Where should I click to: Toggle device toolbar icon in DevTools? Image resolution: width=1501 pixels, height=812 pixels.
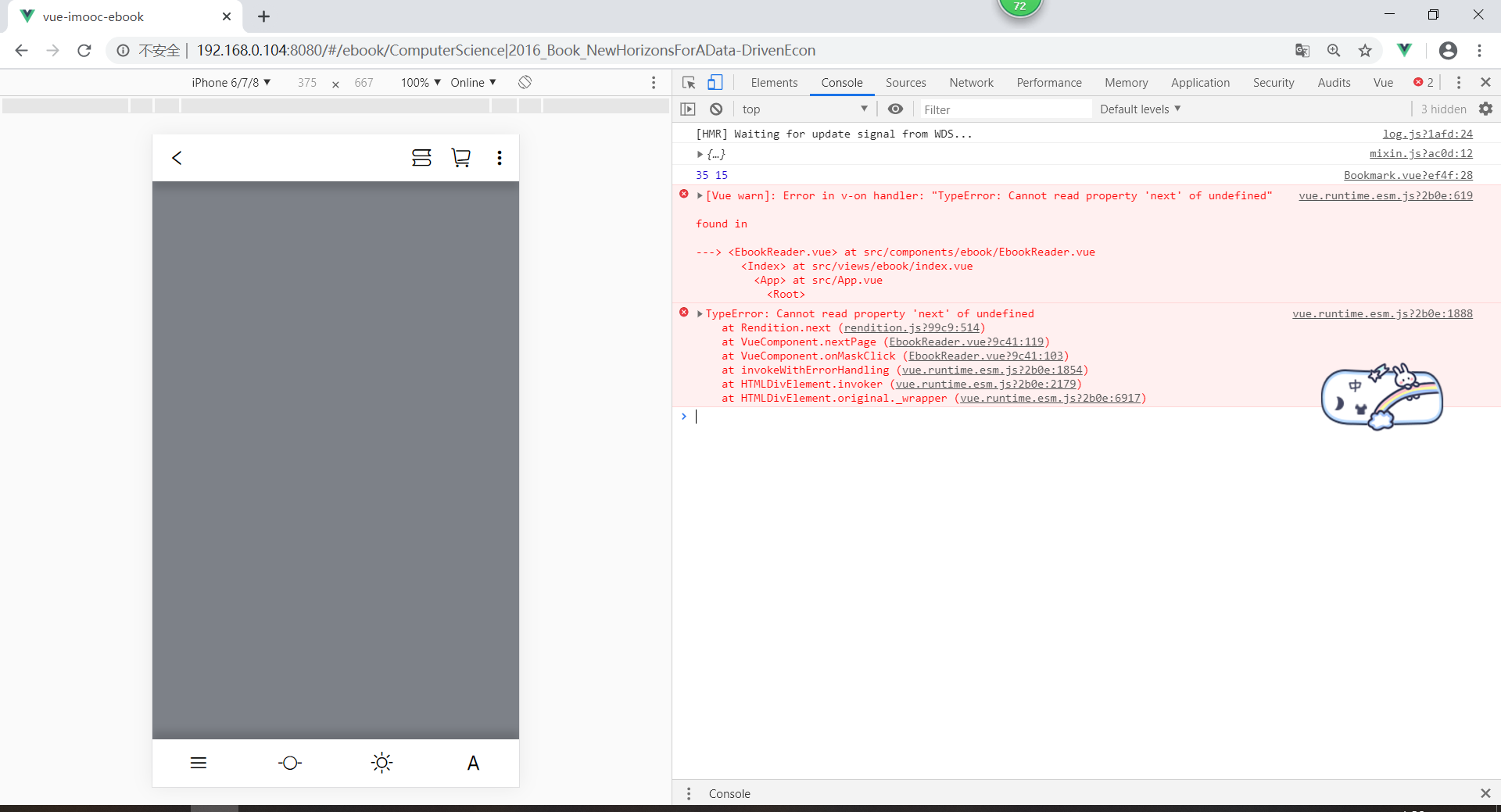click(x=715, y=82)
